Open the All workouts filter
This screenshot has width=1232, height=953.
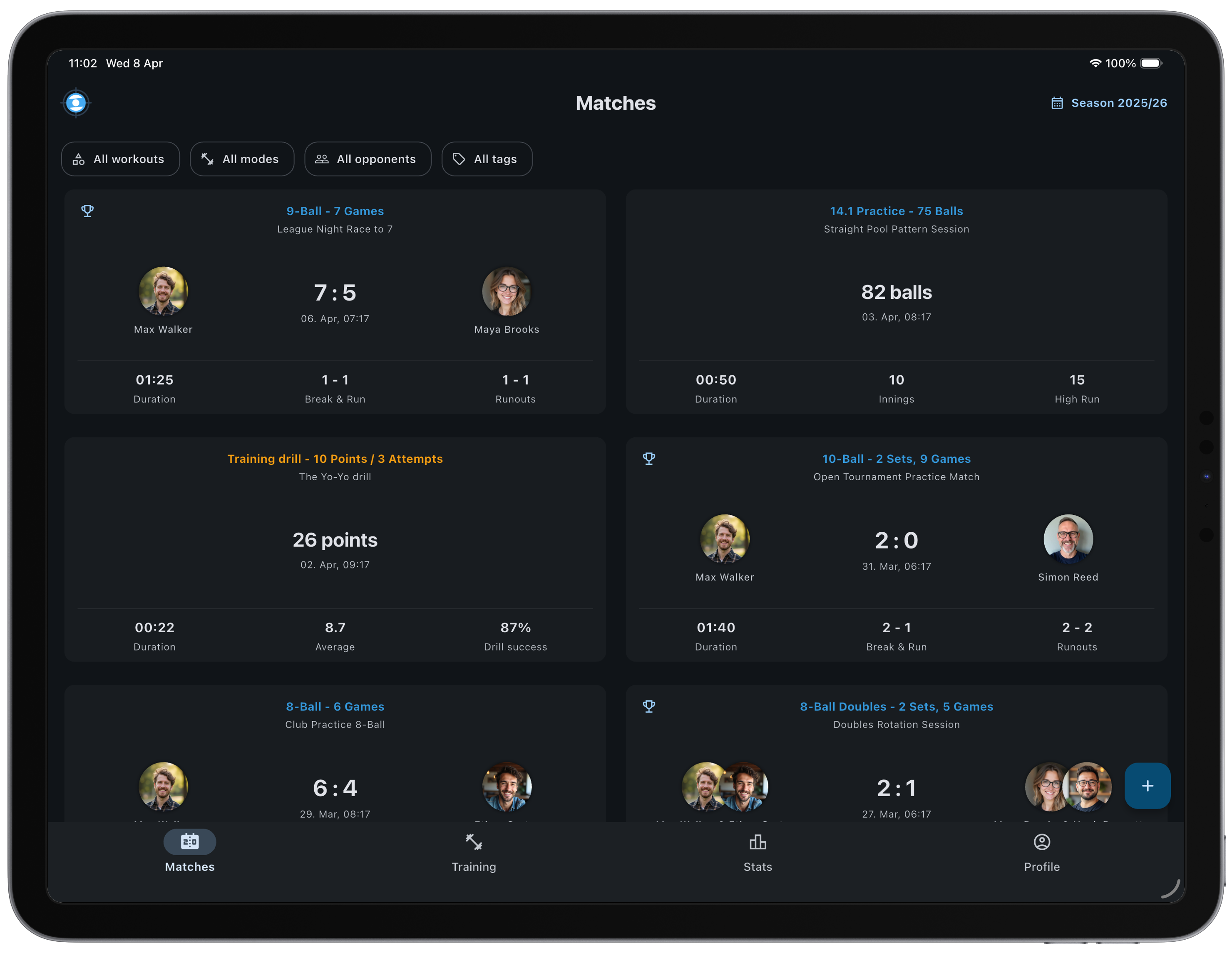[x=120, y=159]
